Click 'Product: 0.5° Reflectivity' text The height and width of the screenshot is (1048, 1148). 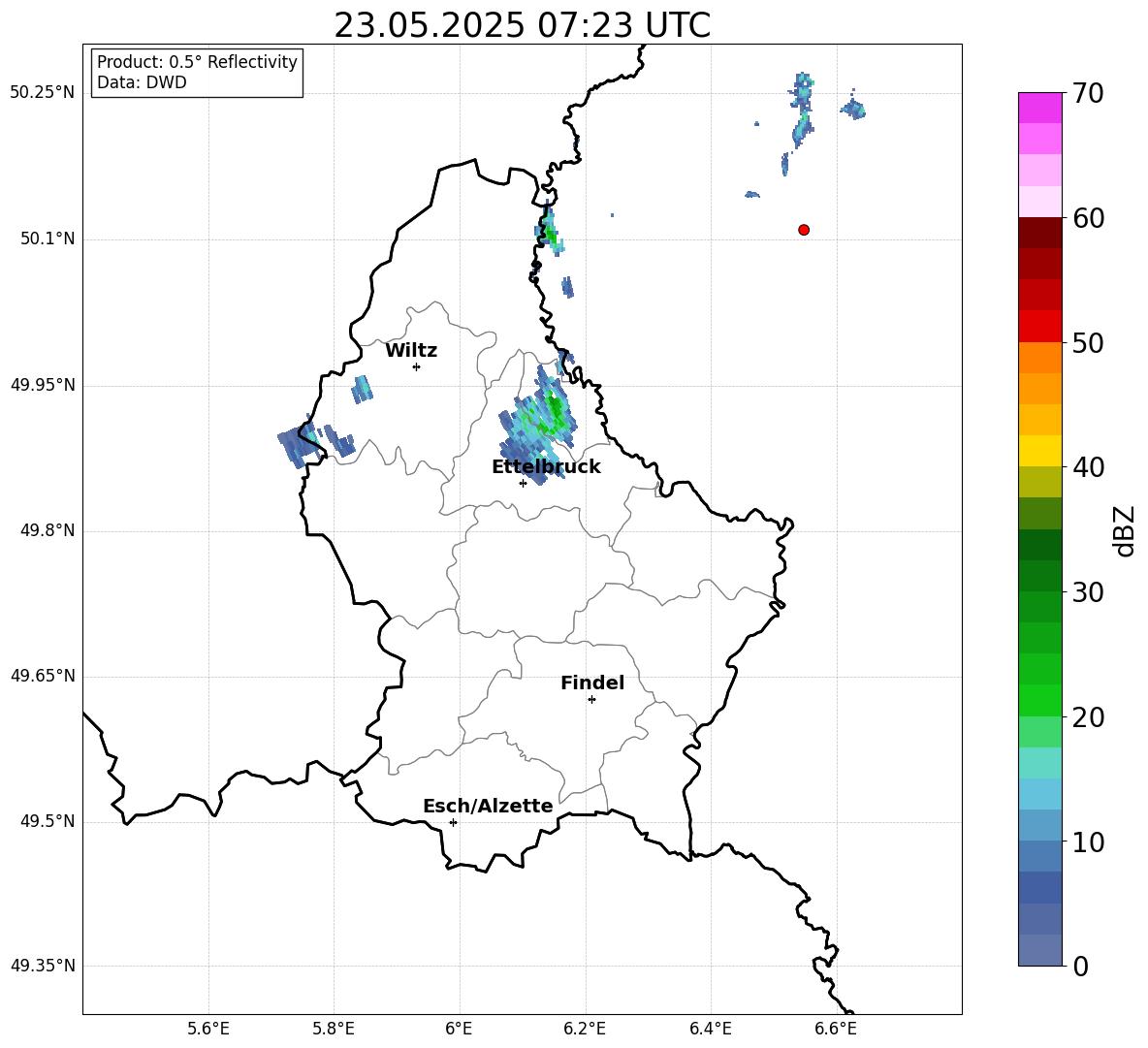point(197,62)
